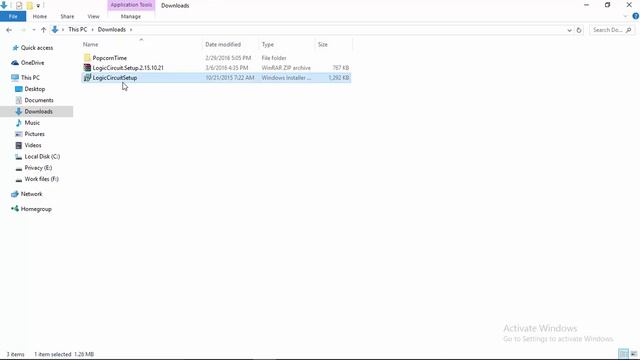Click the WinRAR icon of LogicCircuit.Setup.2.15.10.21

point(87,67)
